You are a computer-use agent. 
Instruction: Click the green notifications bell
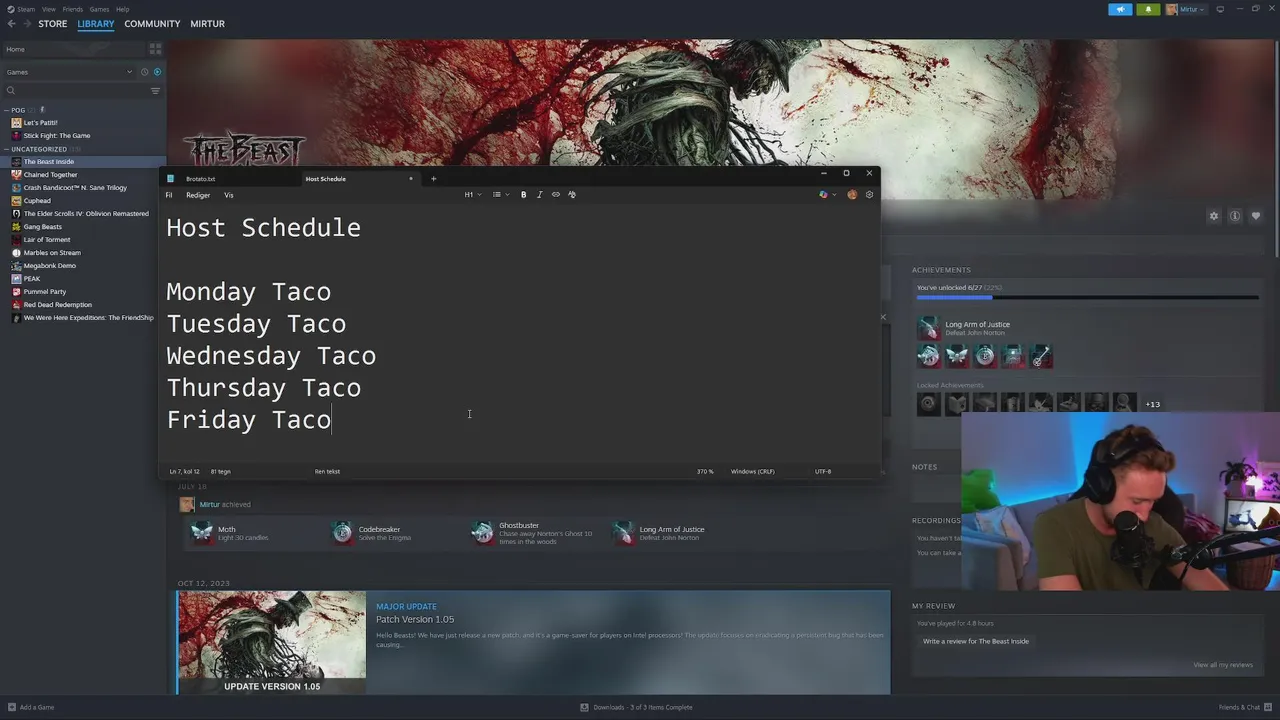click(x=1148, y=9)
